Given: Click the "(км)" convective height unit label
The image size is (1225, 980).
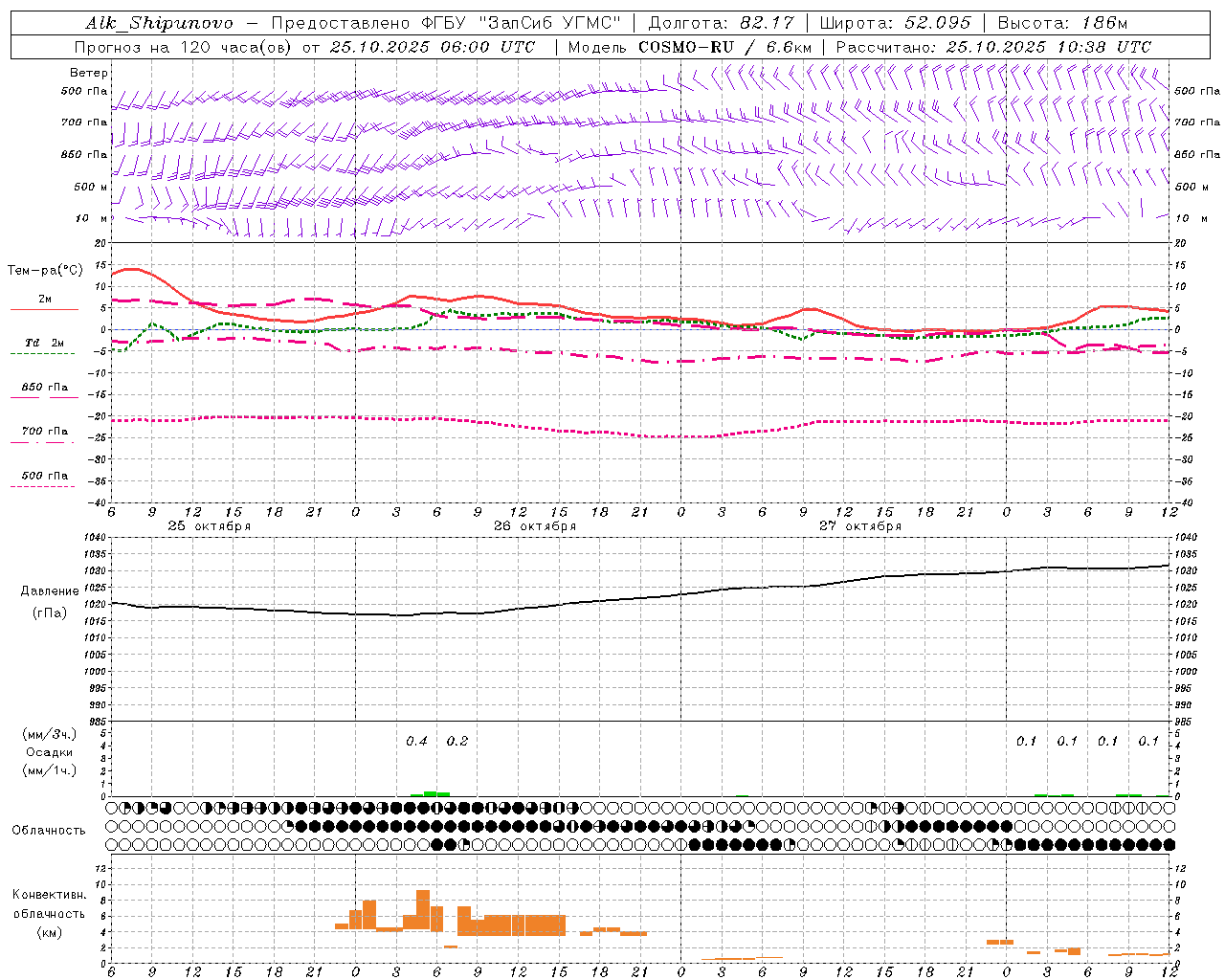Looking at the screenshot, I should click(x=50, y=932).
